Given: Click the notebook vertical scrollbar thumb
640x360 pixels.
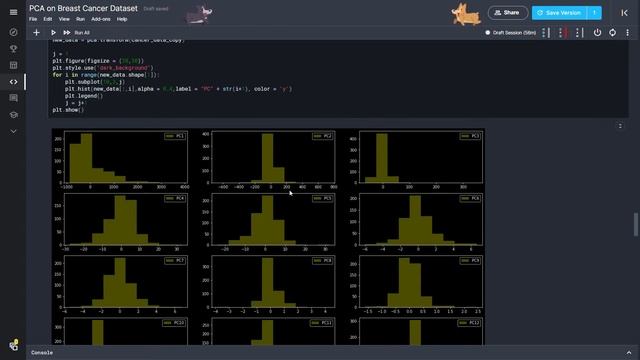Looking at the screenshot, I should [636, 224].
